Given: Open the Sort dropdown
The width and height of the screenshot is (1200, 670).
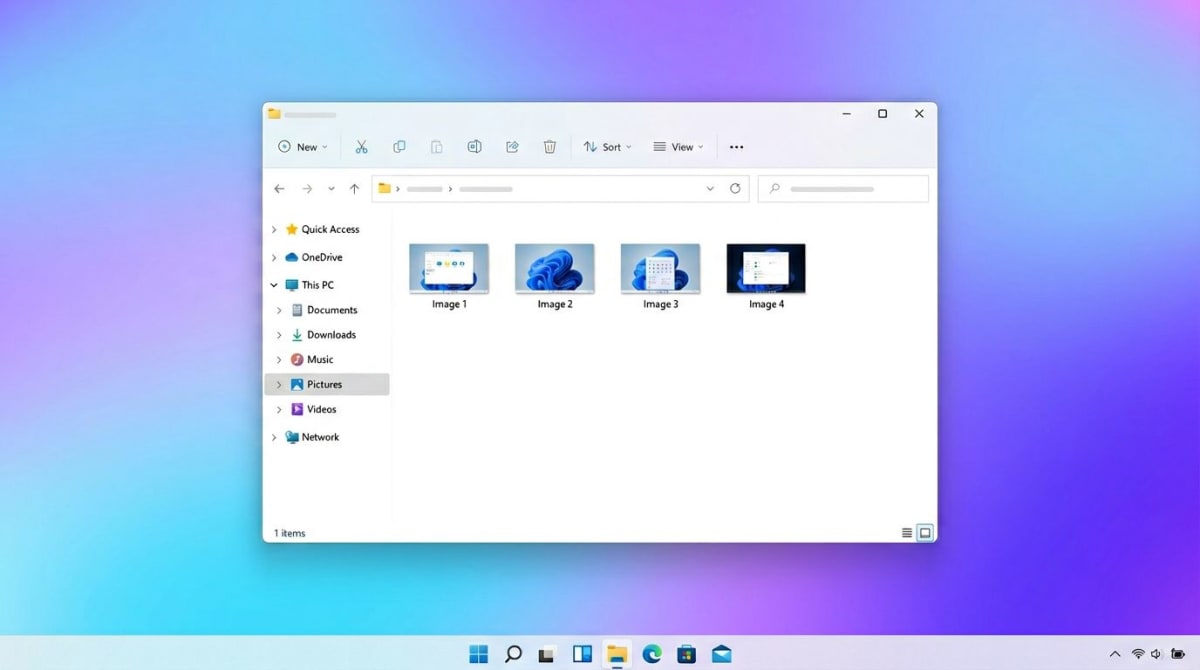Looking at the screenshot, I should click(607, 146).
